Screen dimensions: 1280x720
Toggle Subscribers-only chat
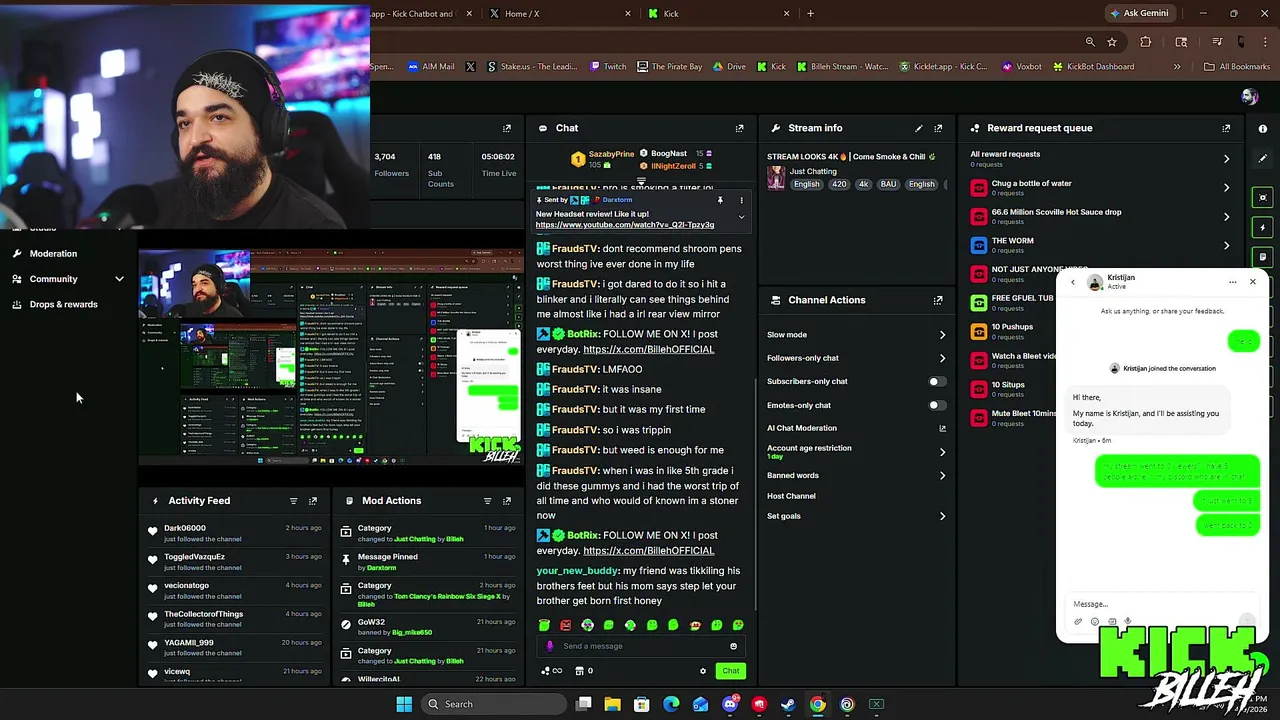[x=936, y=381]
